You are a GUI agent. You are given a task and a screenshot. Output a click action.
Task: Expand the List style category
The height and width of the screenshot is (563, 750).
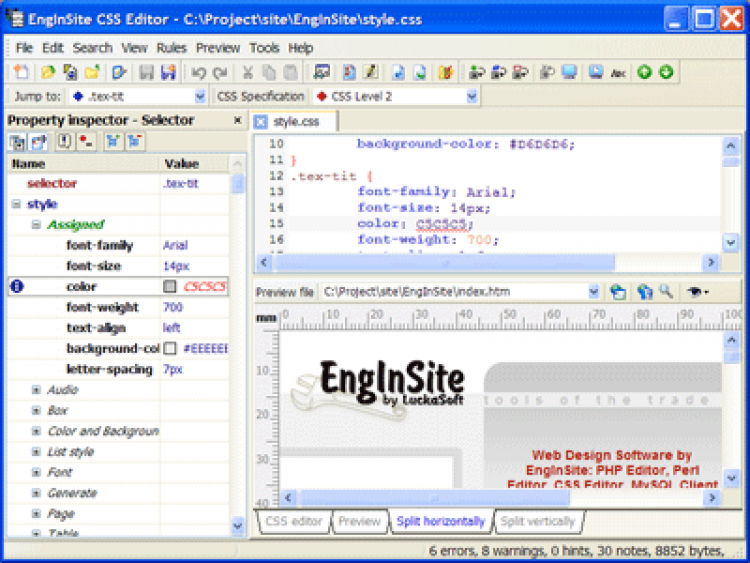[36, 452]
